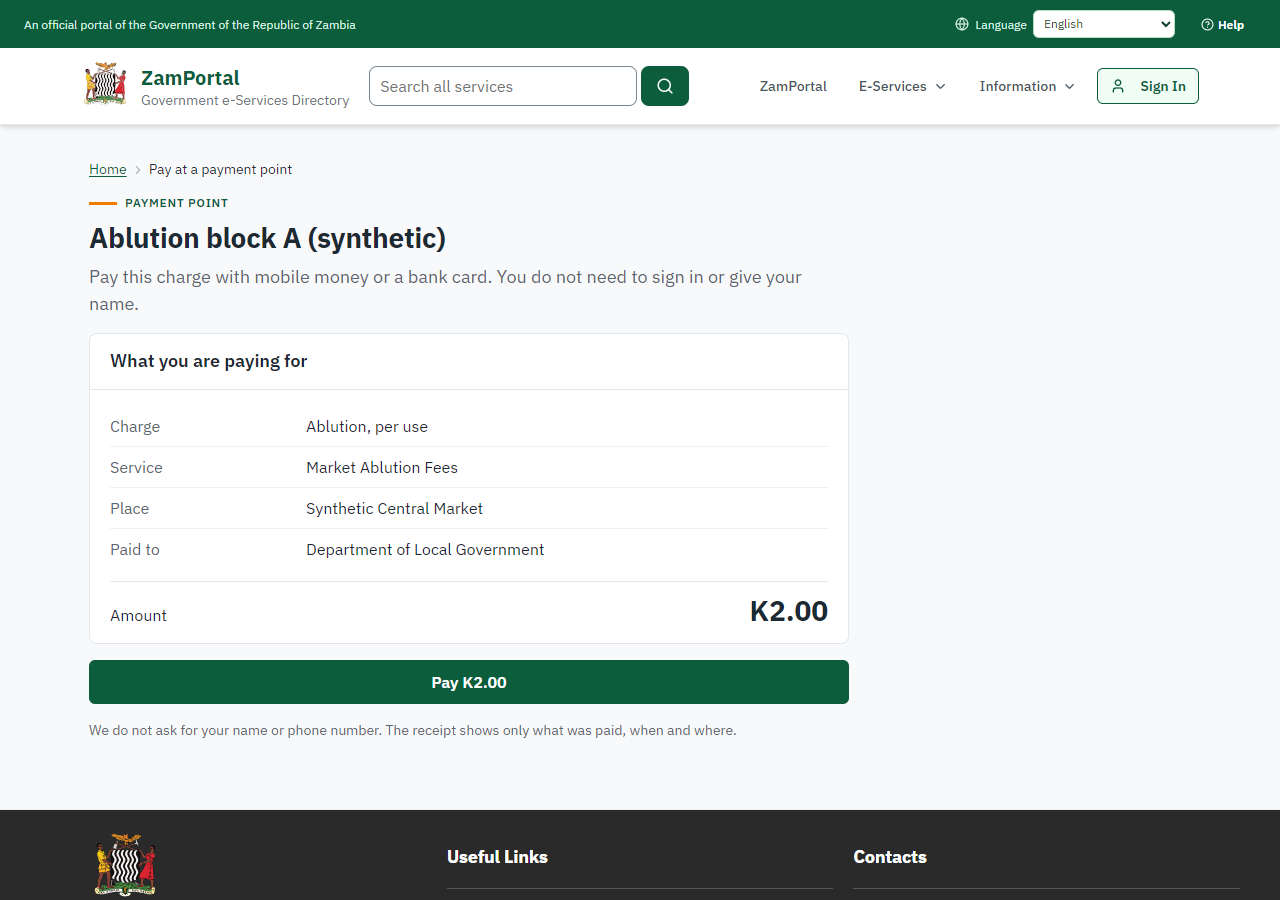Expand the Information menu
This screenshot has width=1280, height=900.
point(1027,86)
